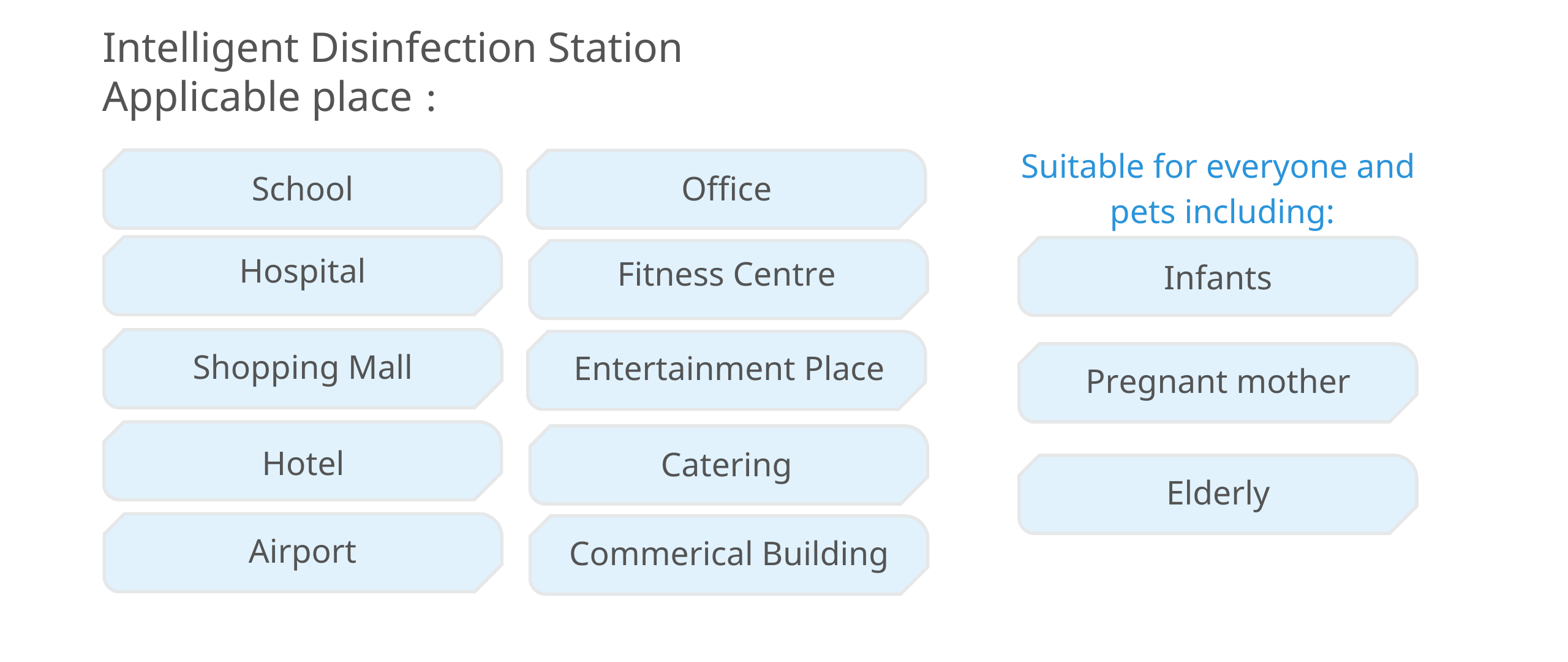Click the Shopping Mall box
The image size is (1568, 662).
[303, 368]
